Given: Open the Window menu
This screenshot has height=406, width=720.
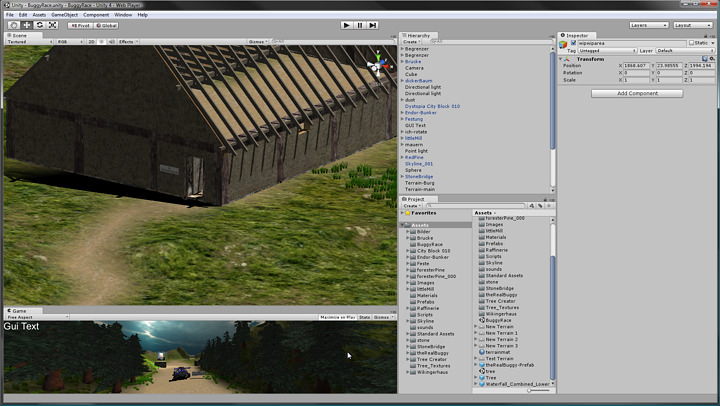Looking at the screenshot, I should point(123,15).
